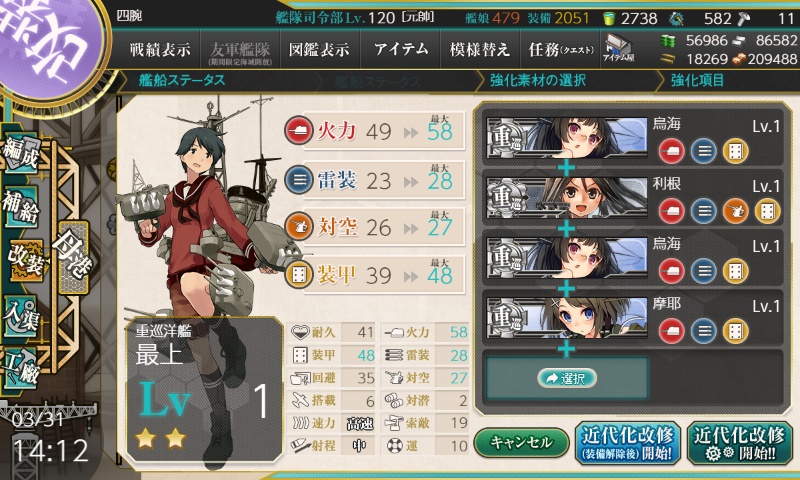Start 近代化改修 modernization with gear icons
The height and width of the screenshot is (480, 800).
[x=738, y=442]
